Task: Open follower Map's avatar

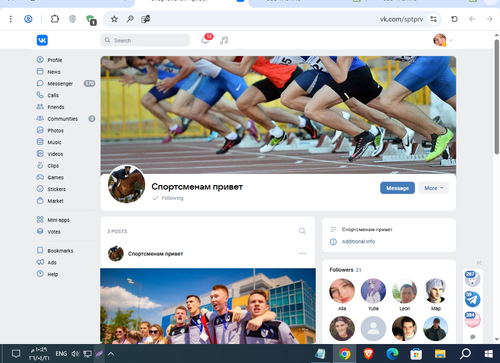Action: point(436,291)
